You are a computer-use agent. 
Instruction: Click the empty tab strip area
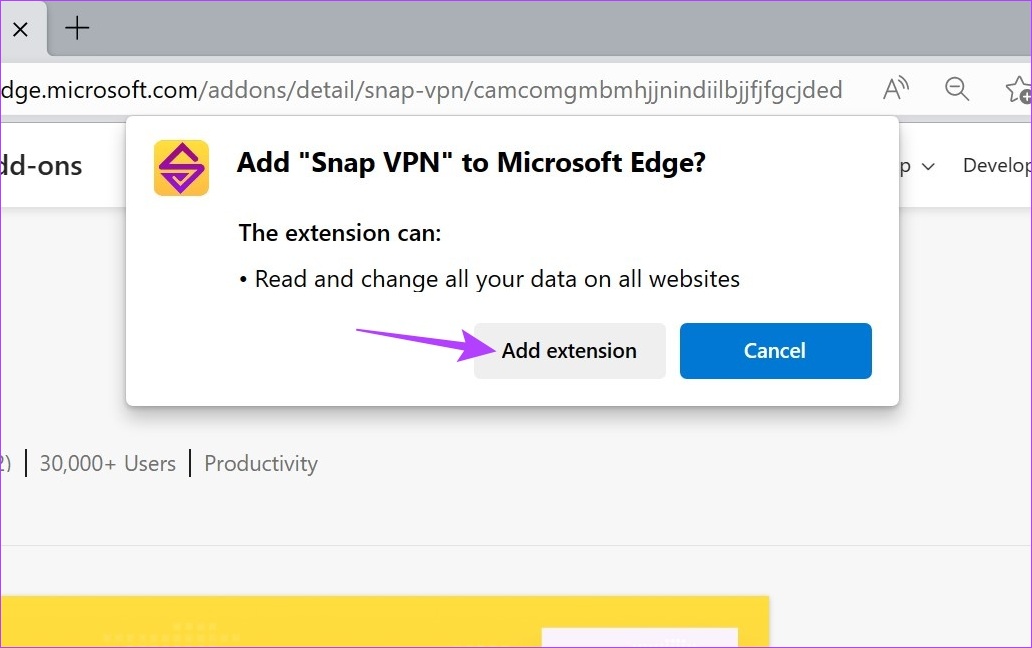tap(559, 28)
